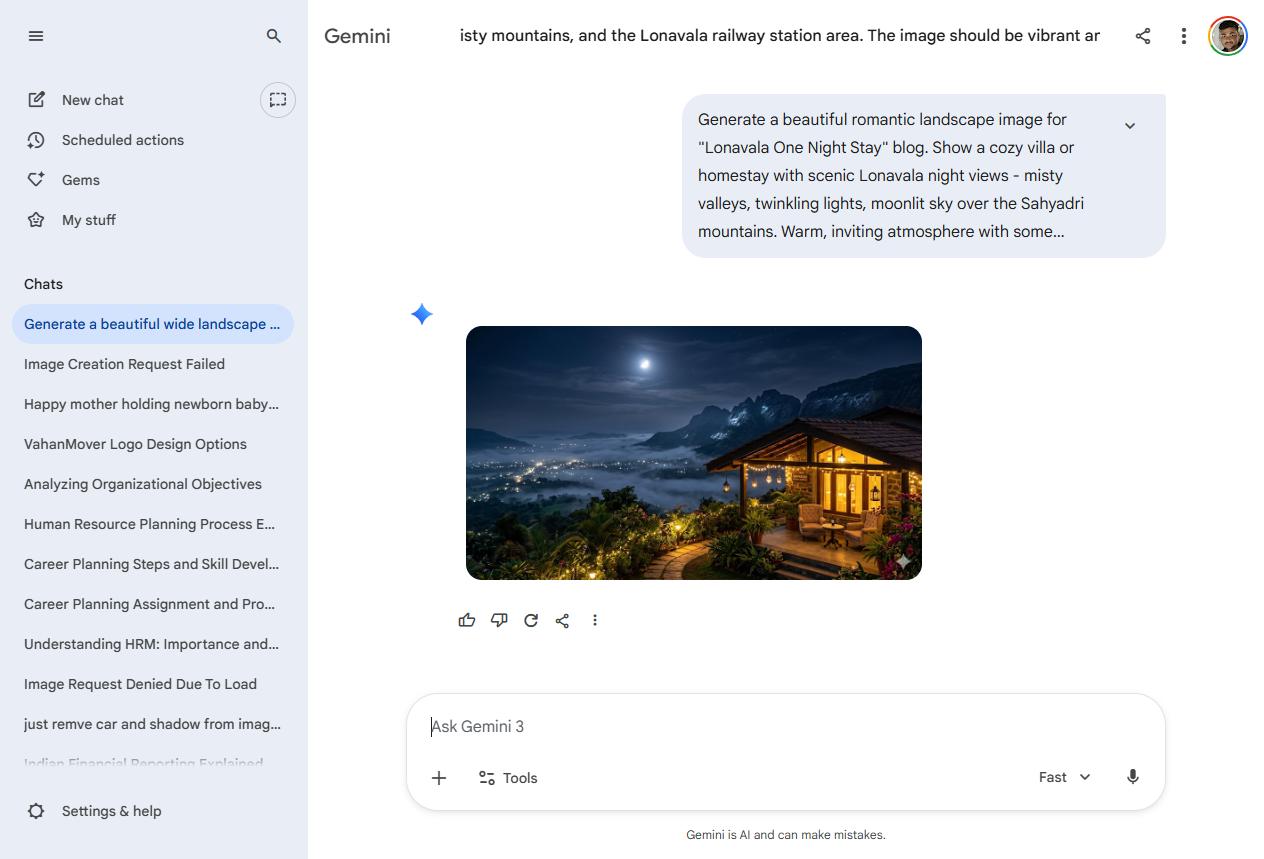Like the response with thumbs up

(x=467, y=620)
